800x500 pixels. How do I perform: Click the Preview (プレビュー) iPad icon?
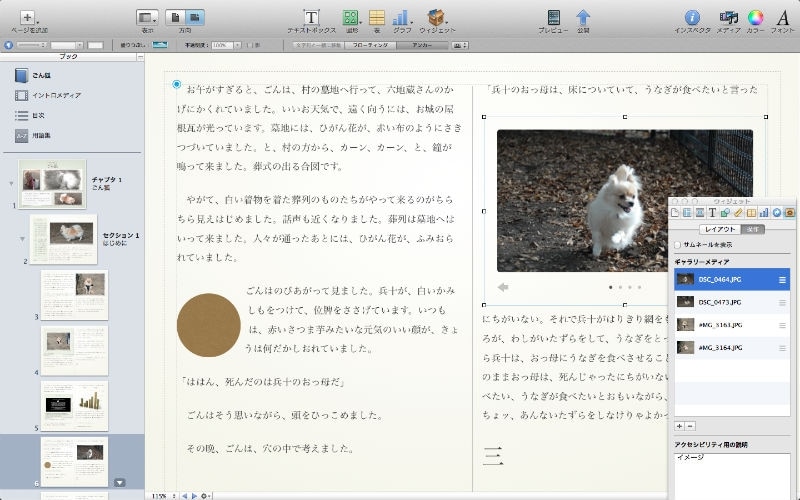coord(553,18)
